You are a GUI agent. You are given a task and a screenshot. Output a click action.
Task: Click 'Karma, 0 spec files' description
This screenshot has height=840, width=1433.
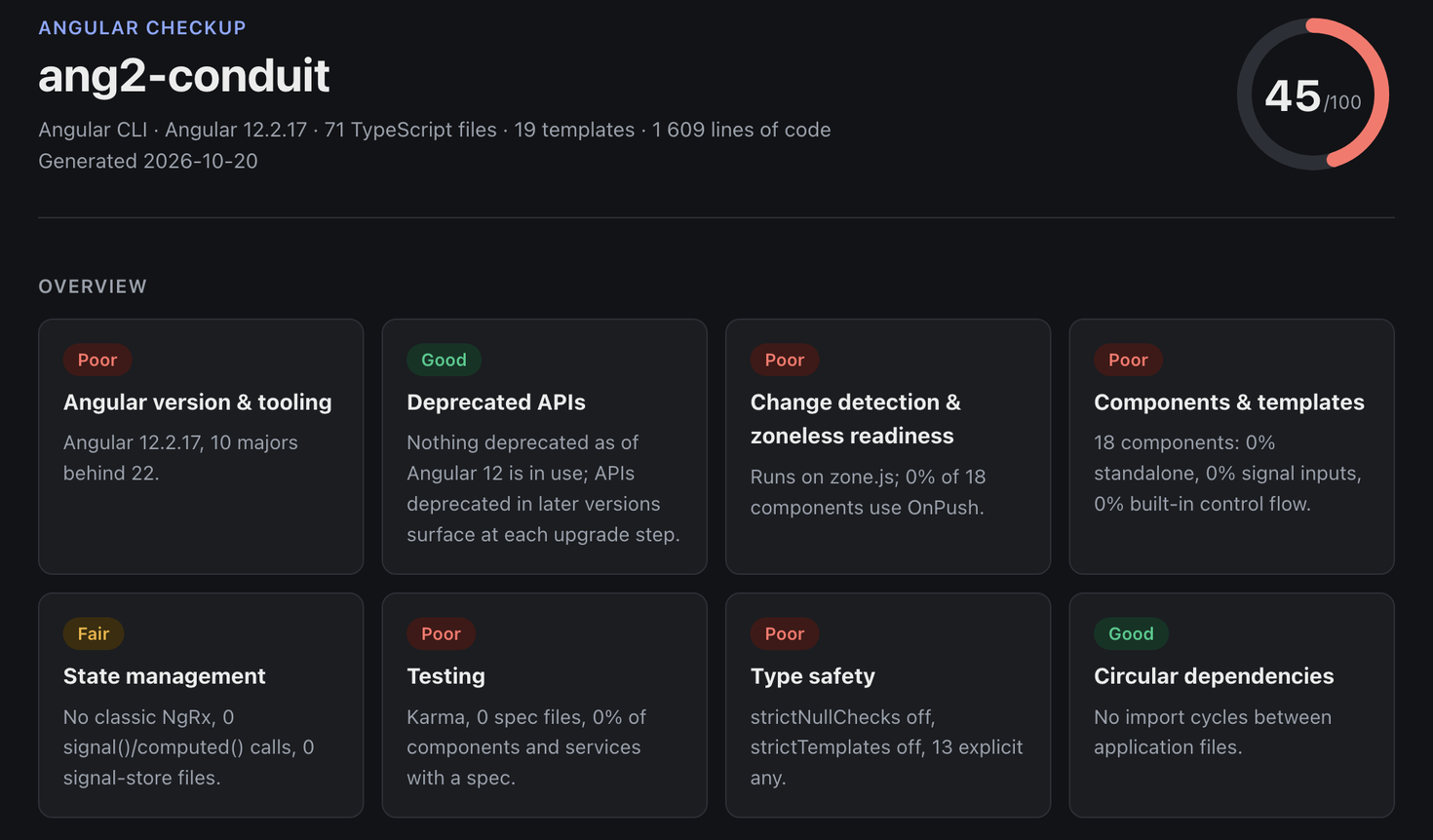click(x=526, y=747)
